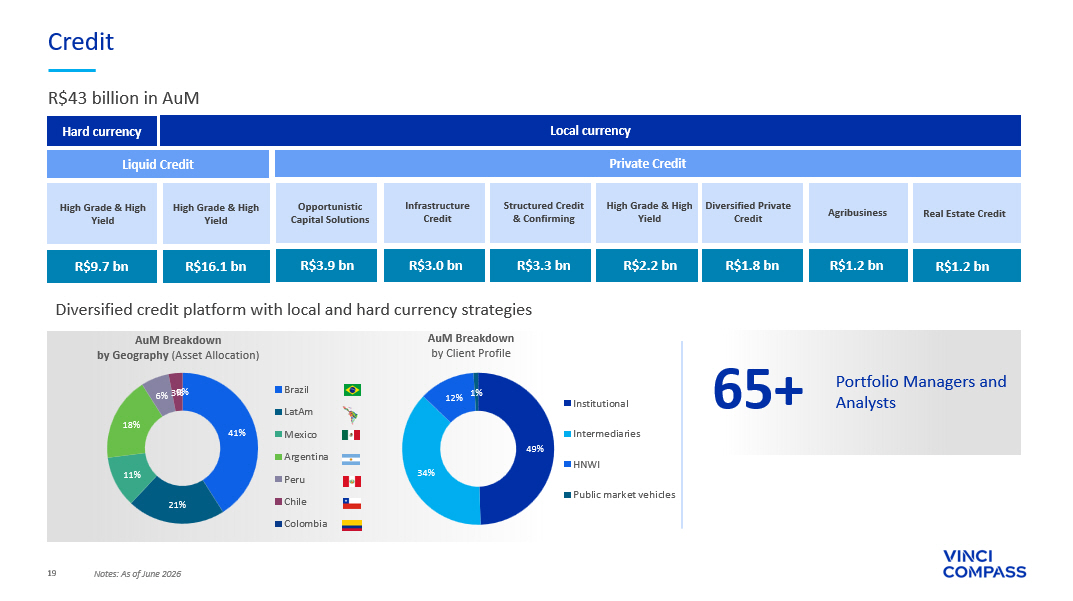The image size is (1073, 601).
Task: Click the Chile flag icon
Action: pyautogui.click(x=352, y=504)
